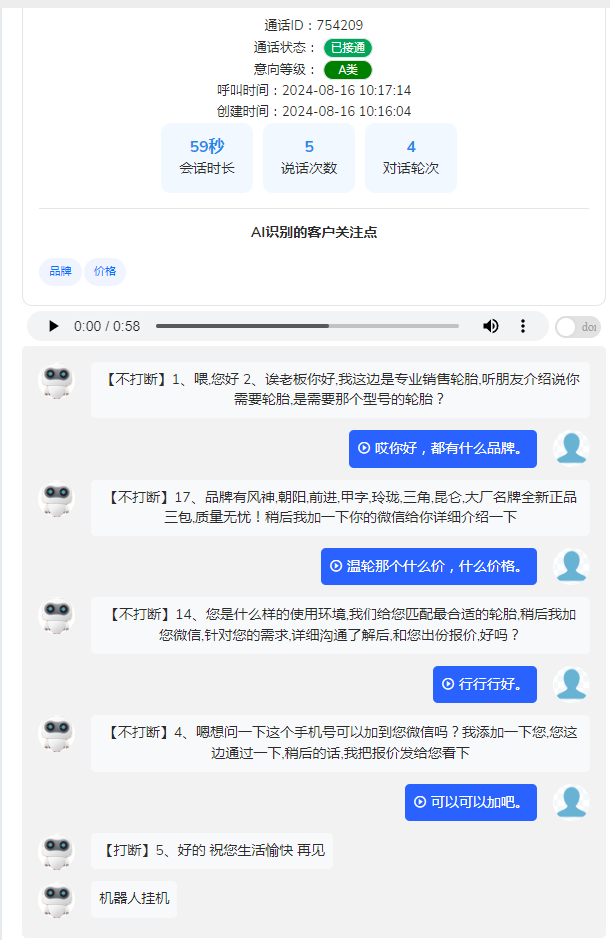Click the audio playback progress bar
This screenshot has width=610, height=940.
[x=307, y=326]
